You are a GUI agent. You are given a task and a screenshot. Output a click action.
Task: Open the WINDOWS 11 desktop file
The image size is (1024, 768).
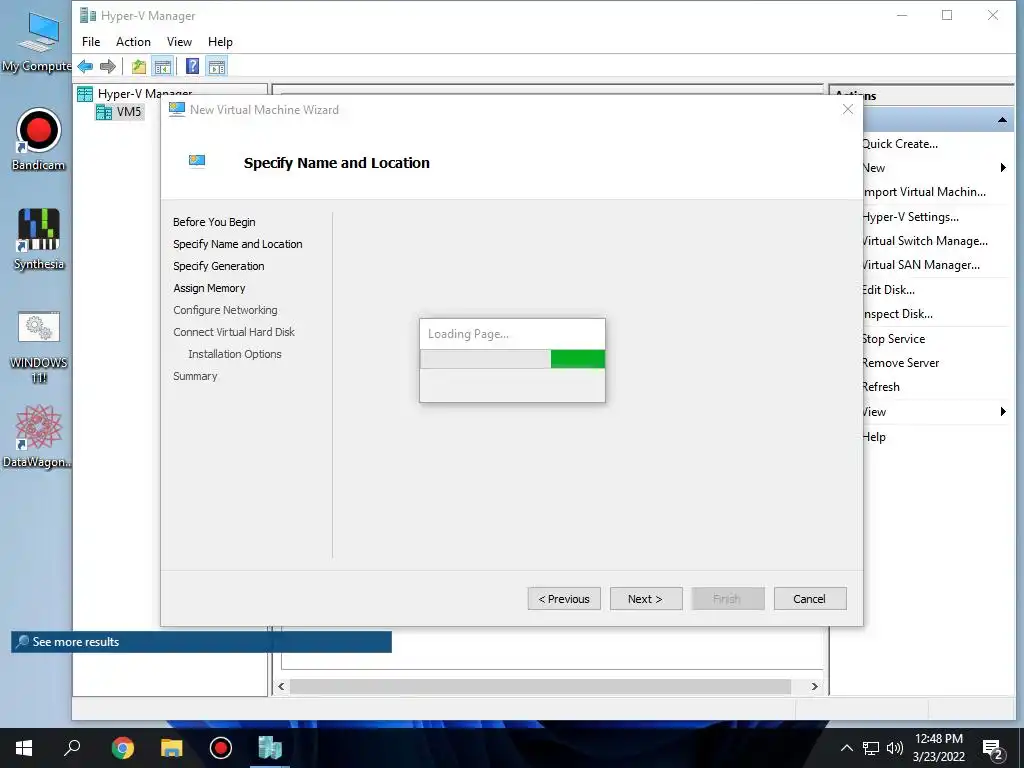(39, 347)
